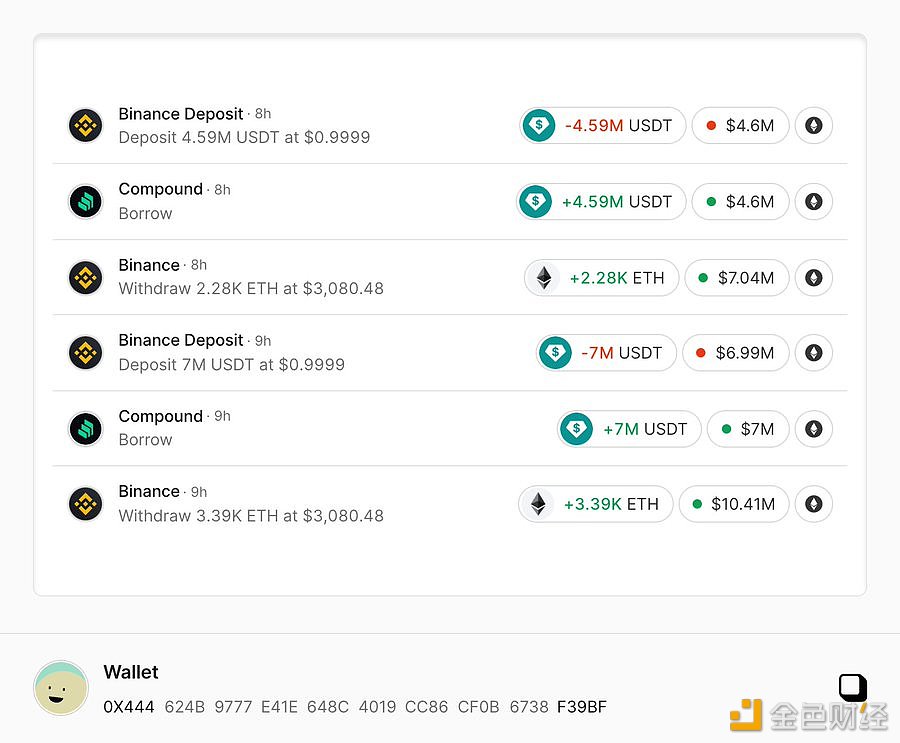Open the +3.39K ETH amount pill

coord(596,504)
